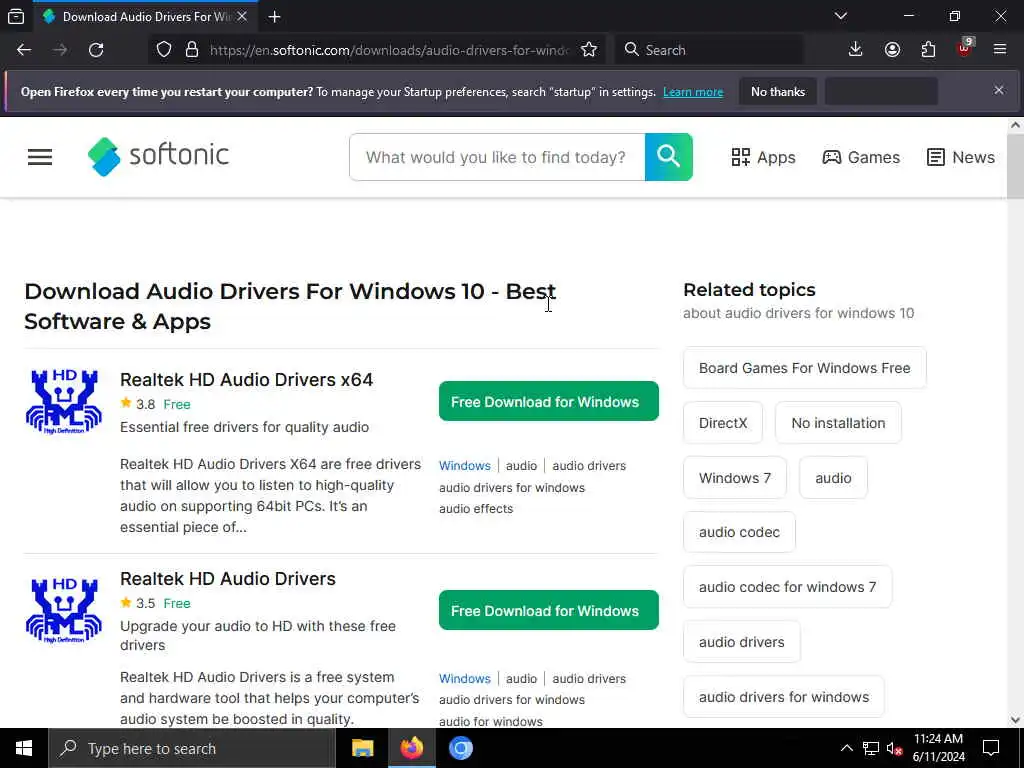The height and width of the screenshot is (768, 1024).
Task: Click the page vertical scrollbar thumb
Action: coord(1015,165)
